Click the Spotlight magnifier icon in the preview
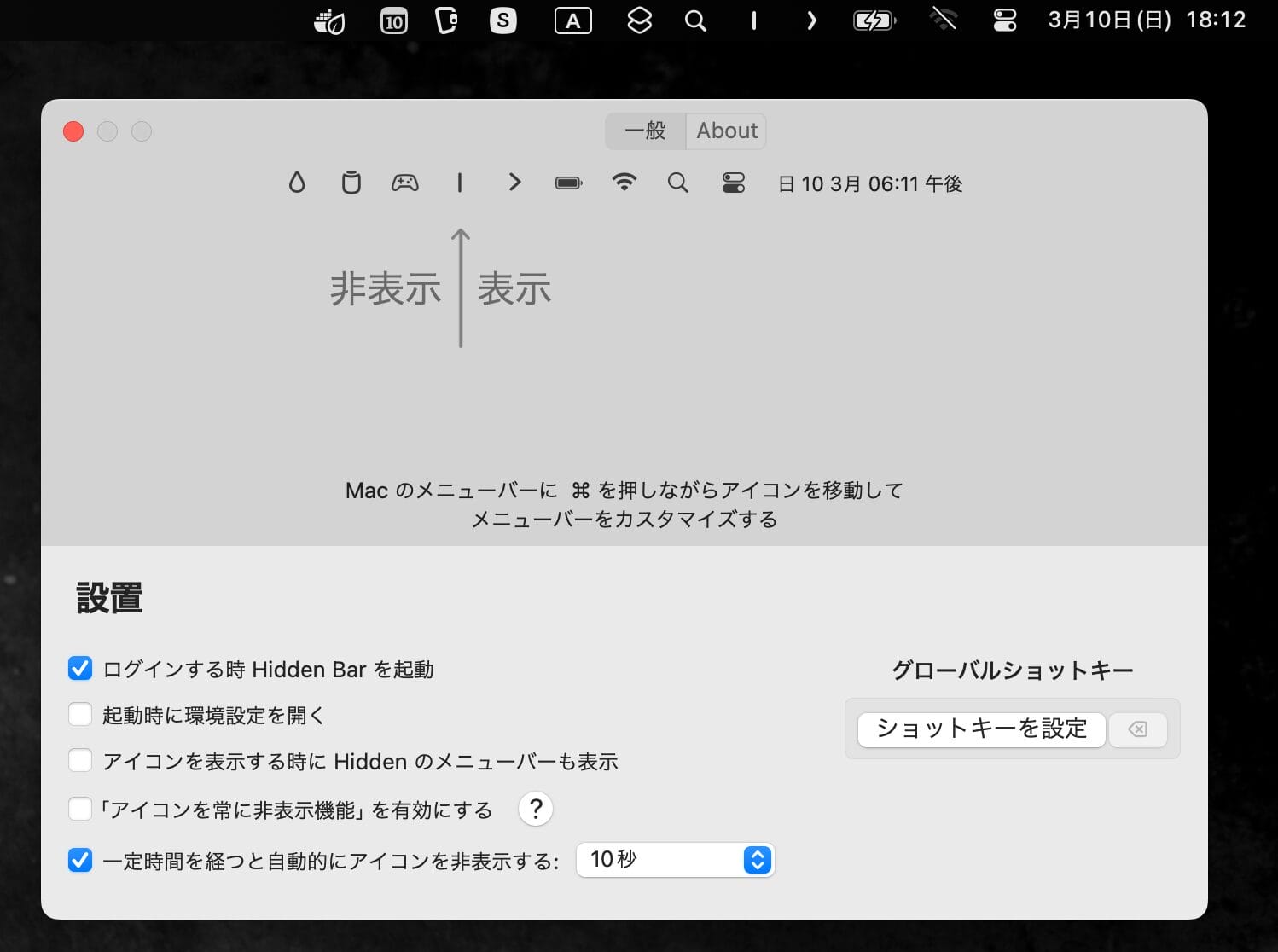This screenshot has height=952, width=1278. pos(678,182)
